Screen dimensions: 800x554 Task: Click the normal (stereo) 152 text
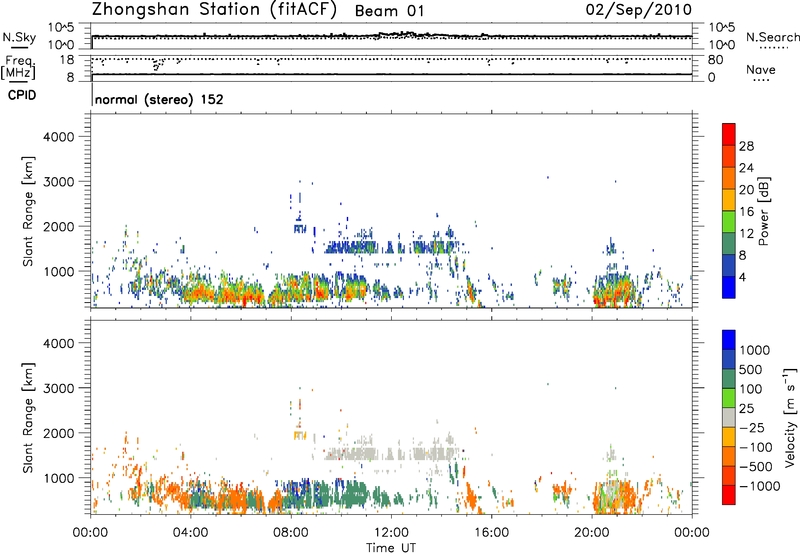(159, 99)
